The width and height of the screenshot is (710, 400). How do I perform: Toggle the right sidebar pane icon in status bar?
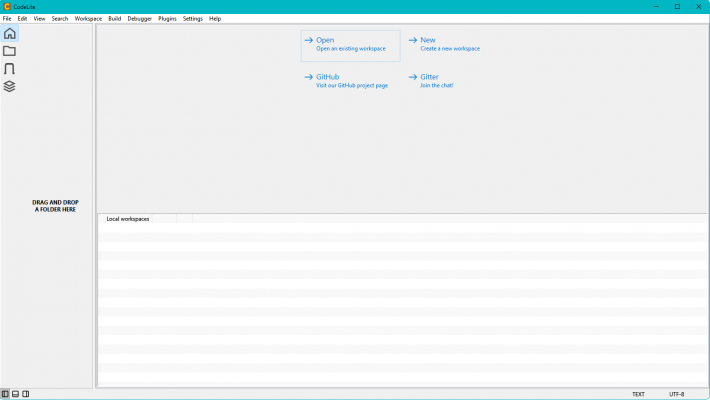point(26,394)
